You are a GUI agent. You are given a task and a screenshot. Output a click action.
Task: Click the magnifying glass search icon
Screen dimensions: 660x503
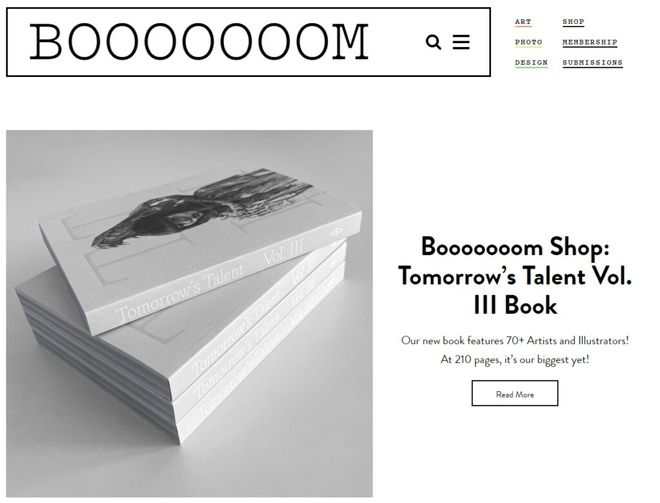(x=433, y=42)
